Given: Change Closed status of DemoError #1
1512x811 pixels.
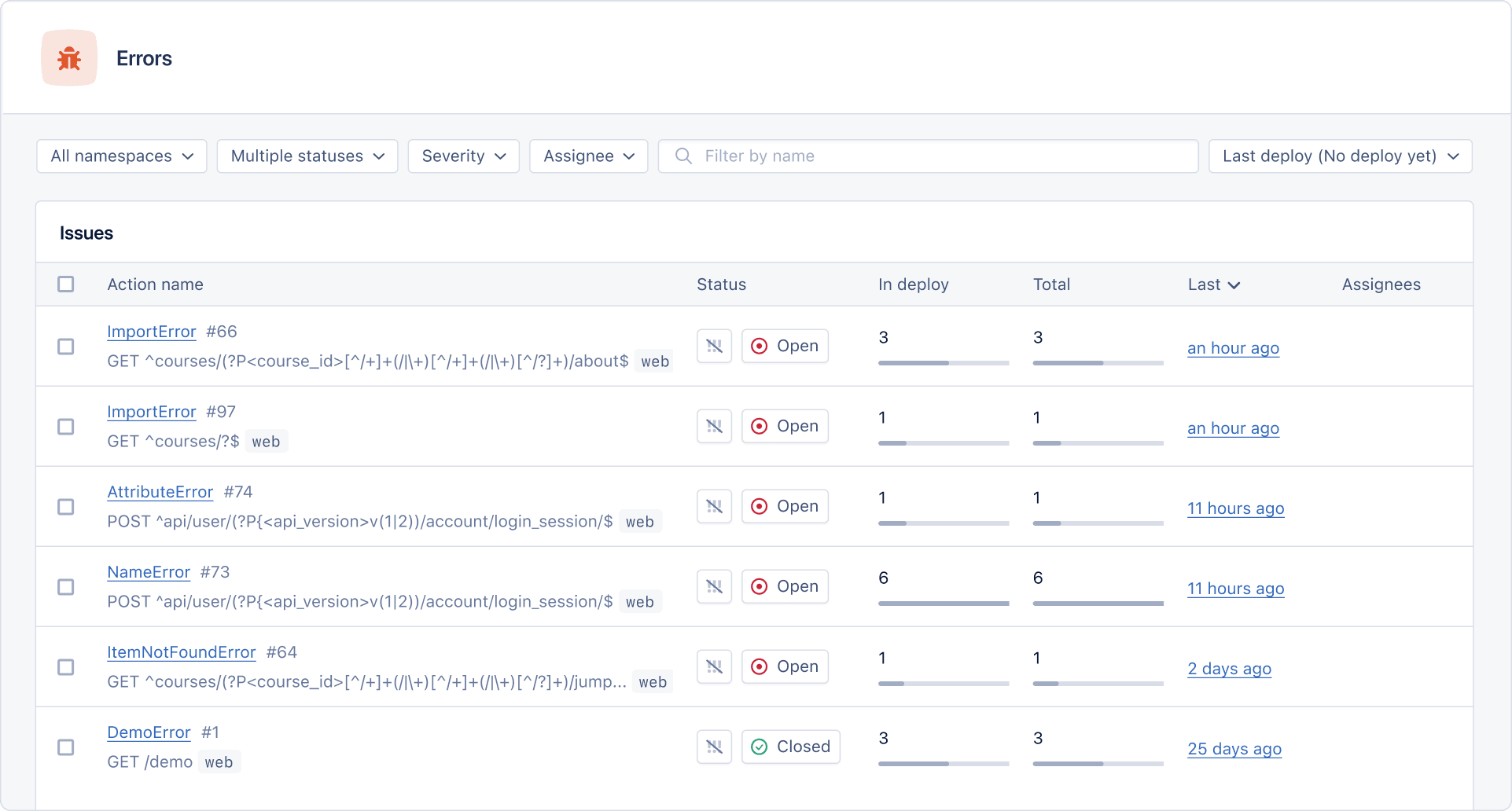Looking at the screenshot, I should [791, 747].
